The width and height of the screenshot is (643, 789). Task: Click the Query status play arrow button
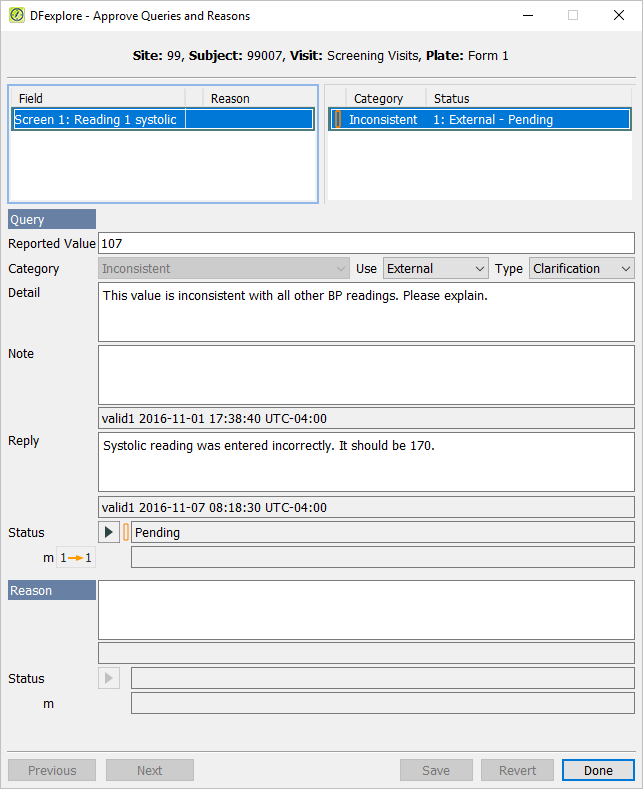coord(109,532)
